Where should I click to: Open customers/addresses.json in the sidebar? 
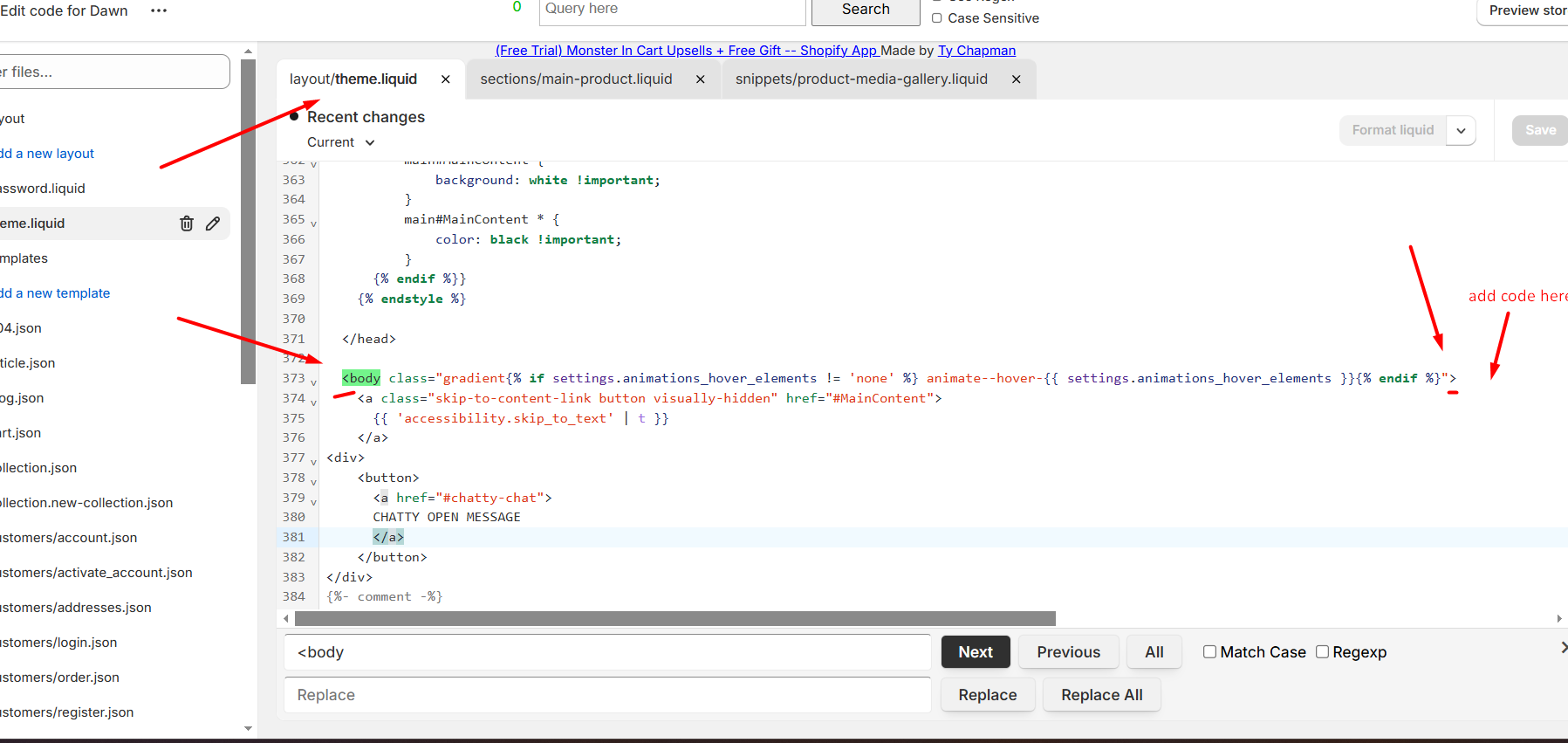(76, 608)
